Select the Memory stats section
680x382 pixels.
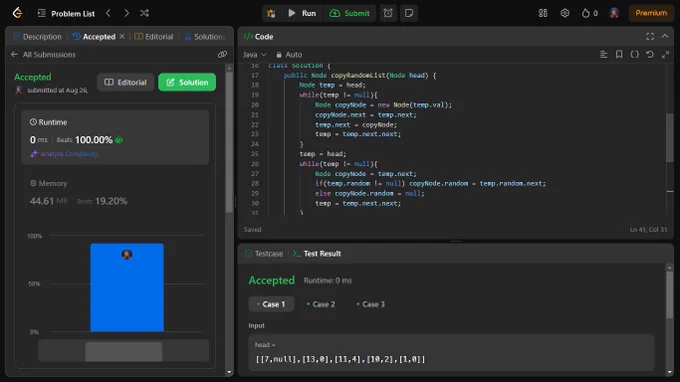tap(115, 192)
